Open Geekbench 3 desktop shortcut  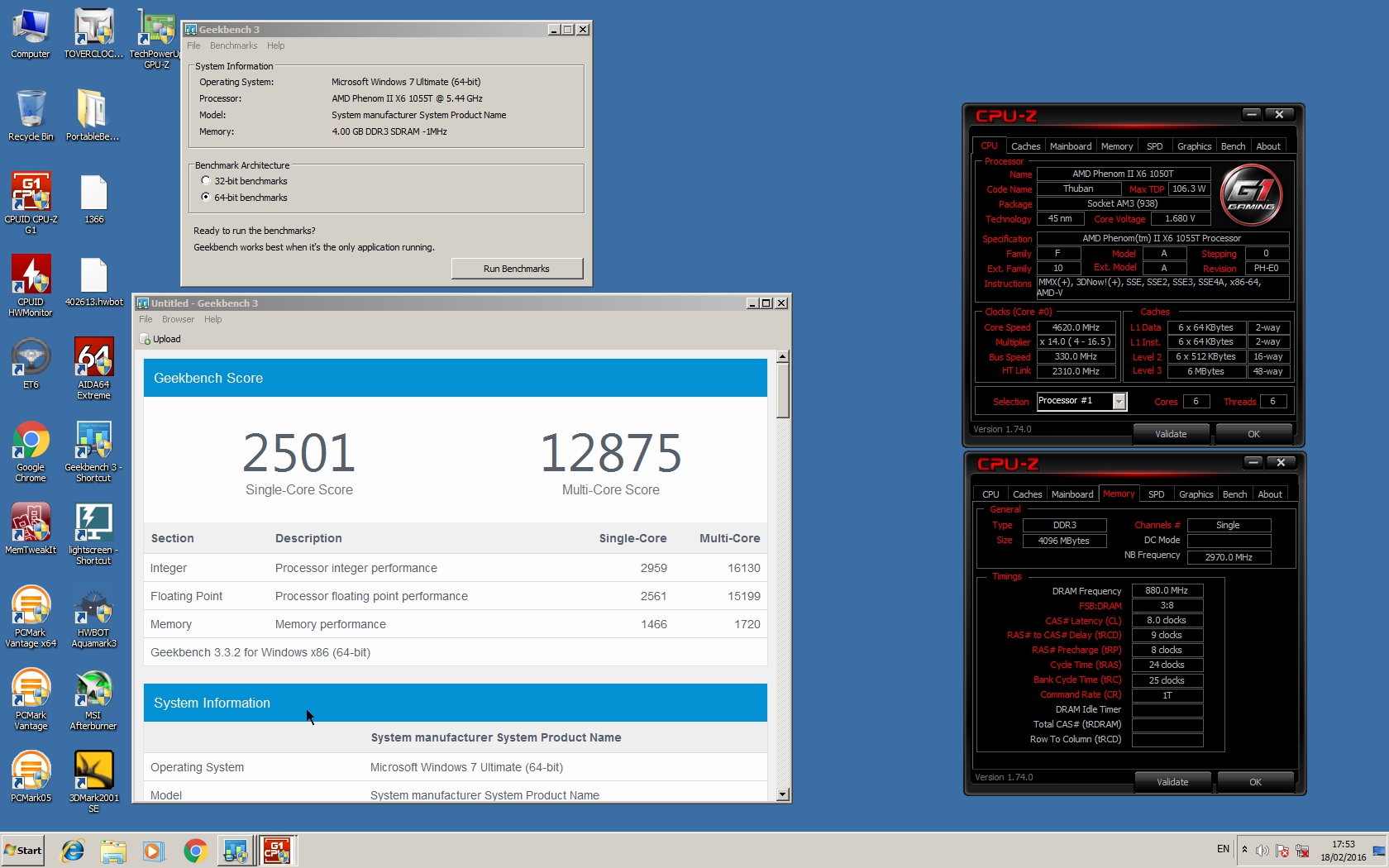pyautogui.click(x=93, y=451)
